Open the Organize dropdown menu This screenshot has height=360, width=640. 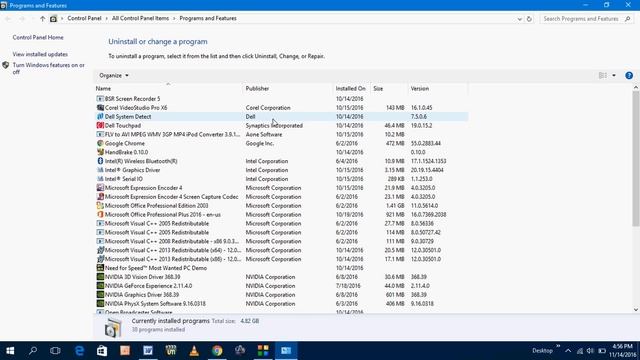point(114,76)
